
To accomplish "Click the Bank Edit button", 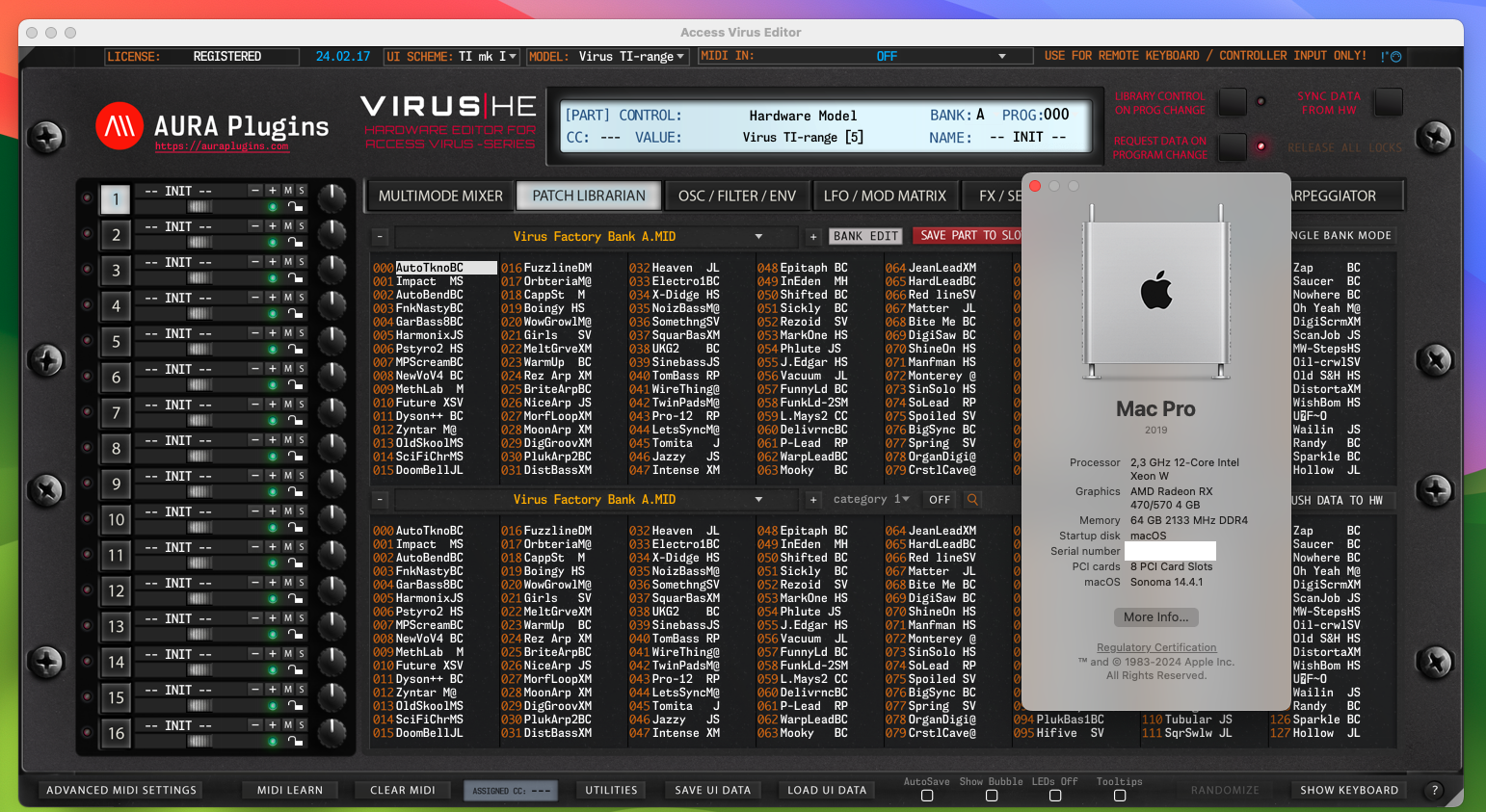I will [x=865, y=236].
